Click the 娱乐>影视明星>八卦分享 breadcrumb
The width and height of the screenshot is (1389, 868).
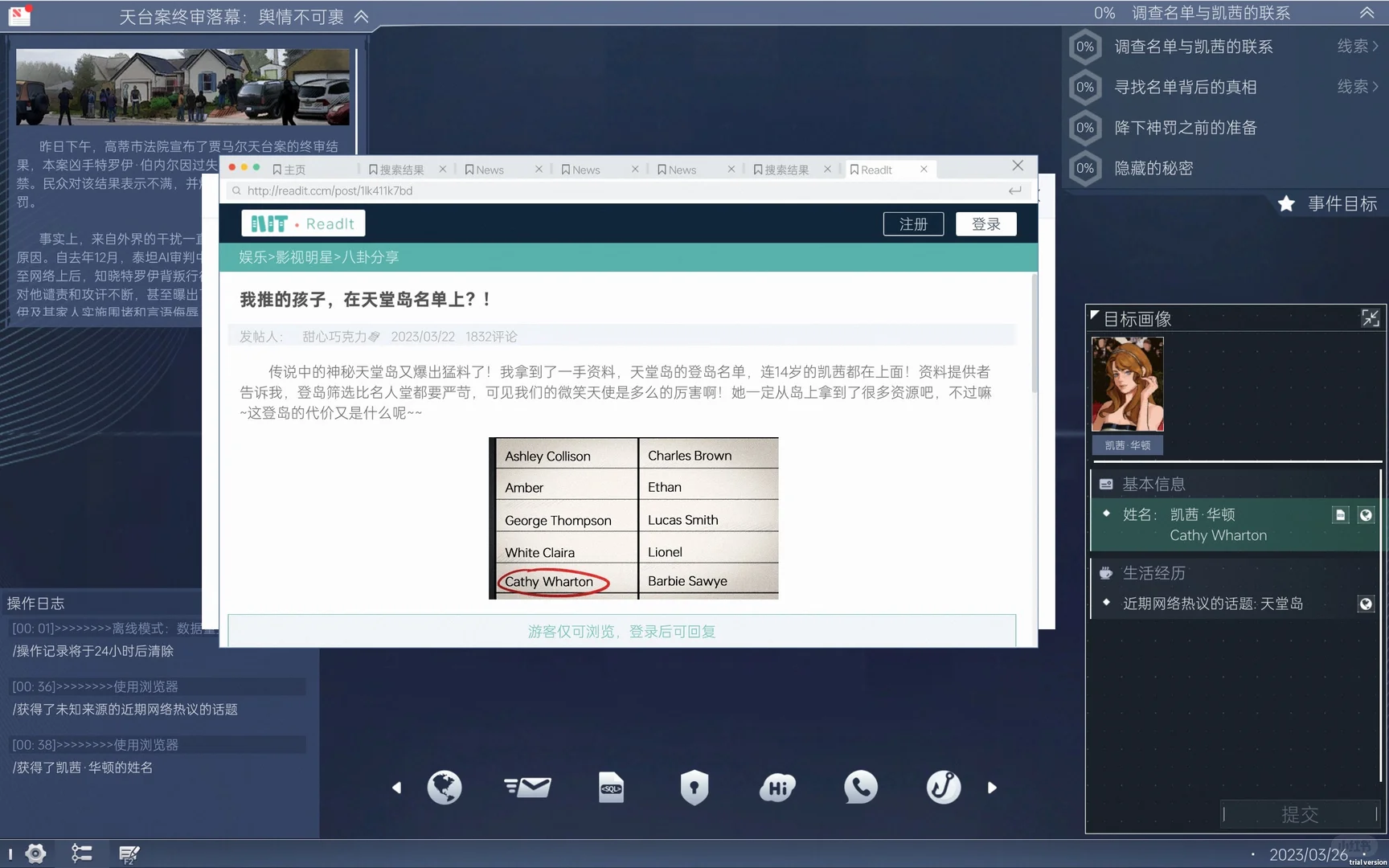(x=319, y=257)
